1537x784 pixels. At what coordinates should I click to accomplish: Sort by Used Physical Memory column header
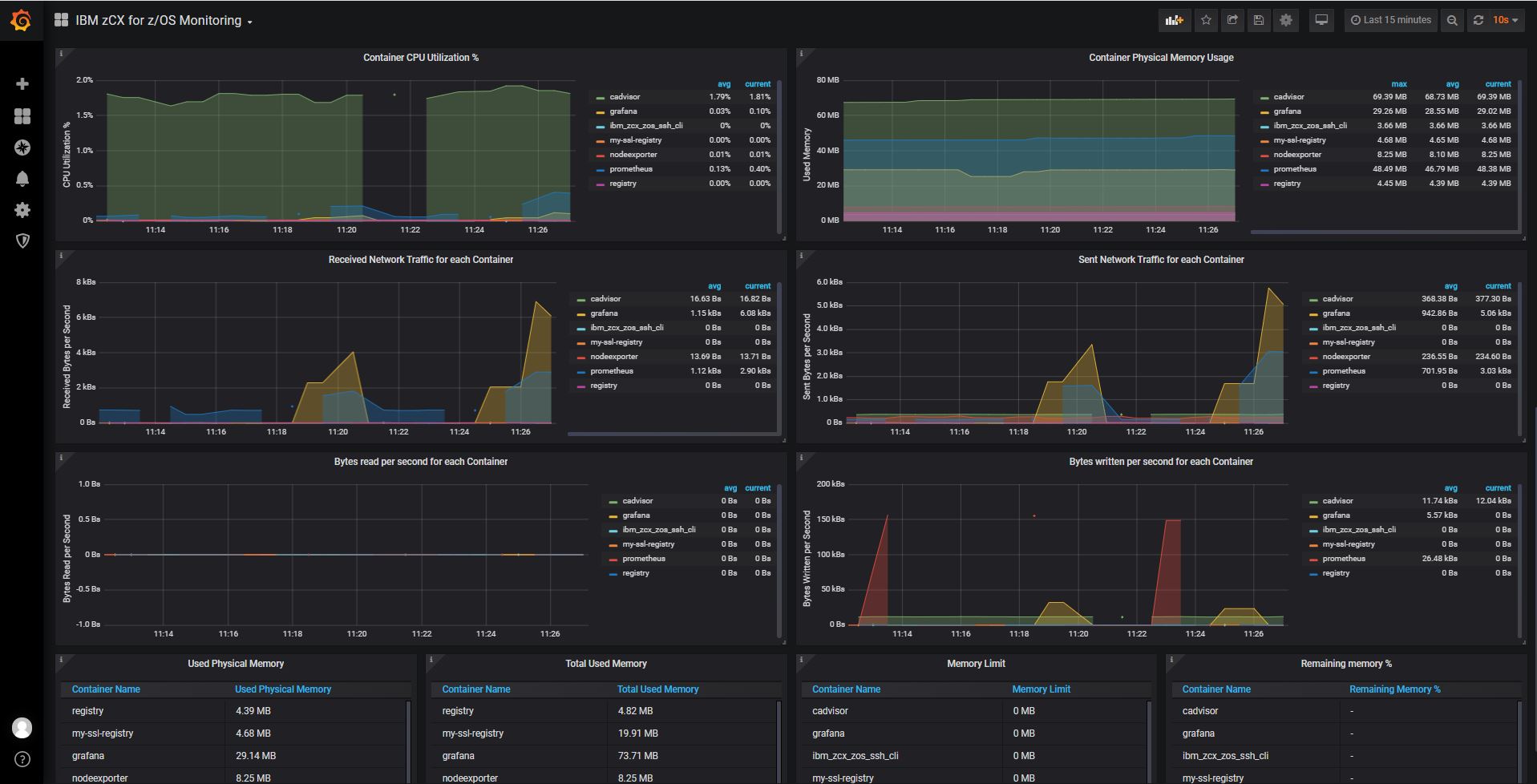point(282,689)
